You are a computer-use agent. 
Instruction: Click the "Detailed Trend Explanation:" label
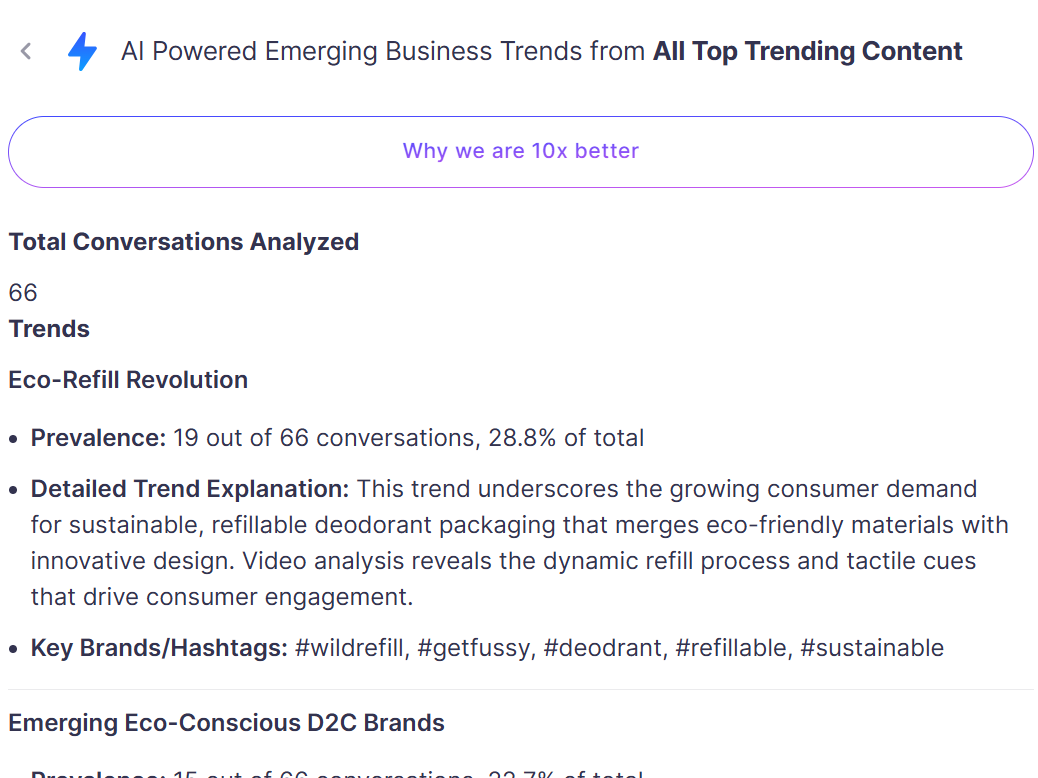click(x=190, y=489)
